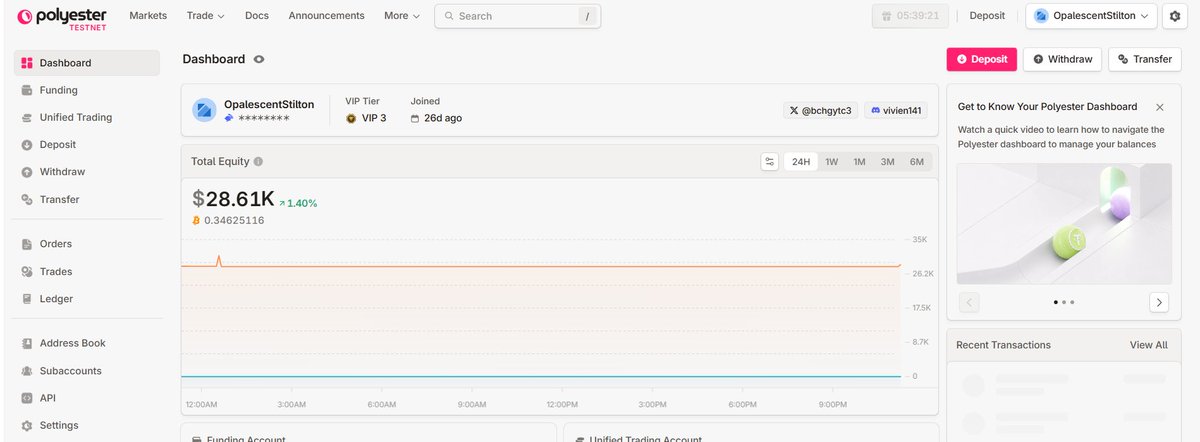
Task: Select the 24H time range
Action: pos(801,161)
